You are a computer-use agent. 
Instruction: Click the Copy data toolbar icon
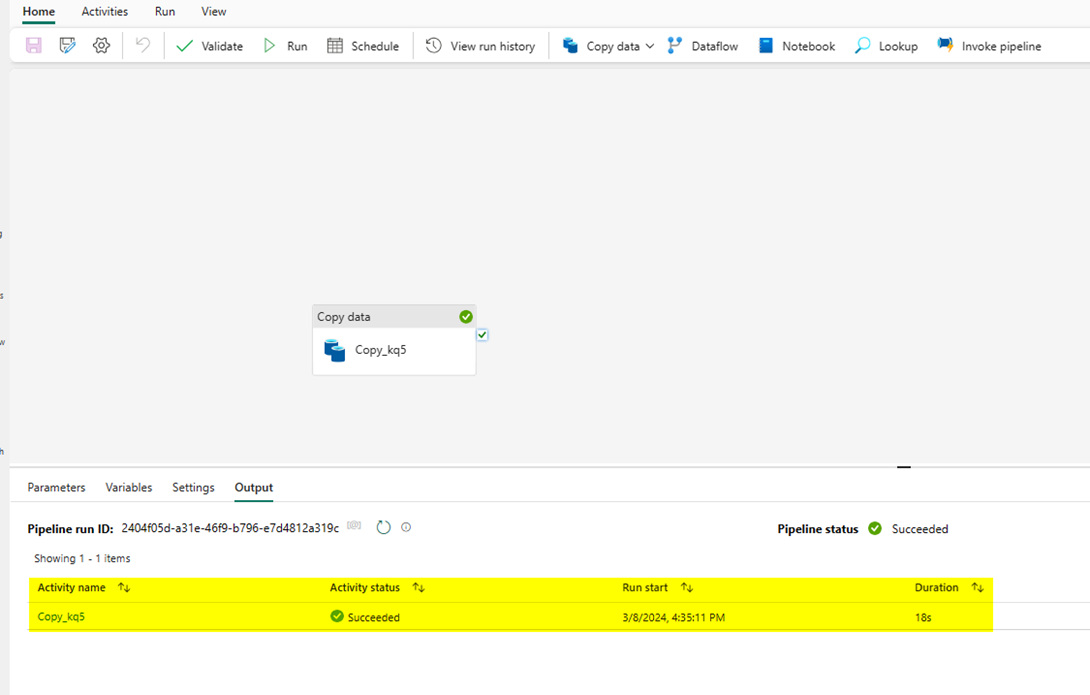pyautogui.click(x=570, y=46)
